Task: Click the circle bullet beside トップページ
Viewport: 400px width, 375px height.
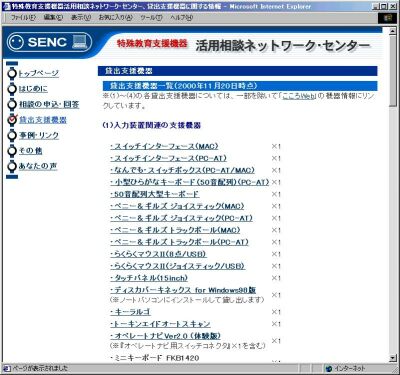Action: 12,73
